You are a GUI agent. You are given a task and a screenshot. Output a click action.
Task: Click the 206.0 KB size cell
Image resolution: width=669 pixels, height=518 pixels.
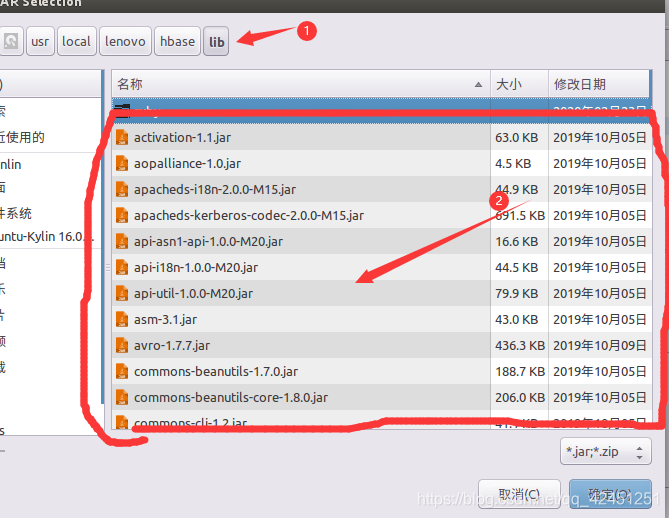tap(520, 398)
